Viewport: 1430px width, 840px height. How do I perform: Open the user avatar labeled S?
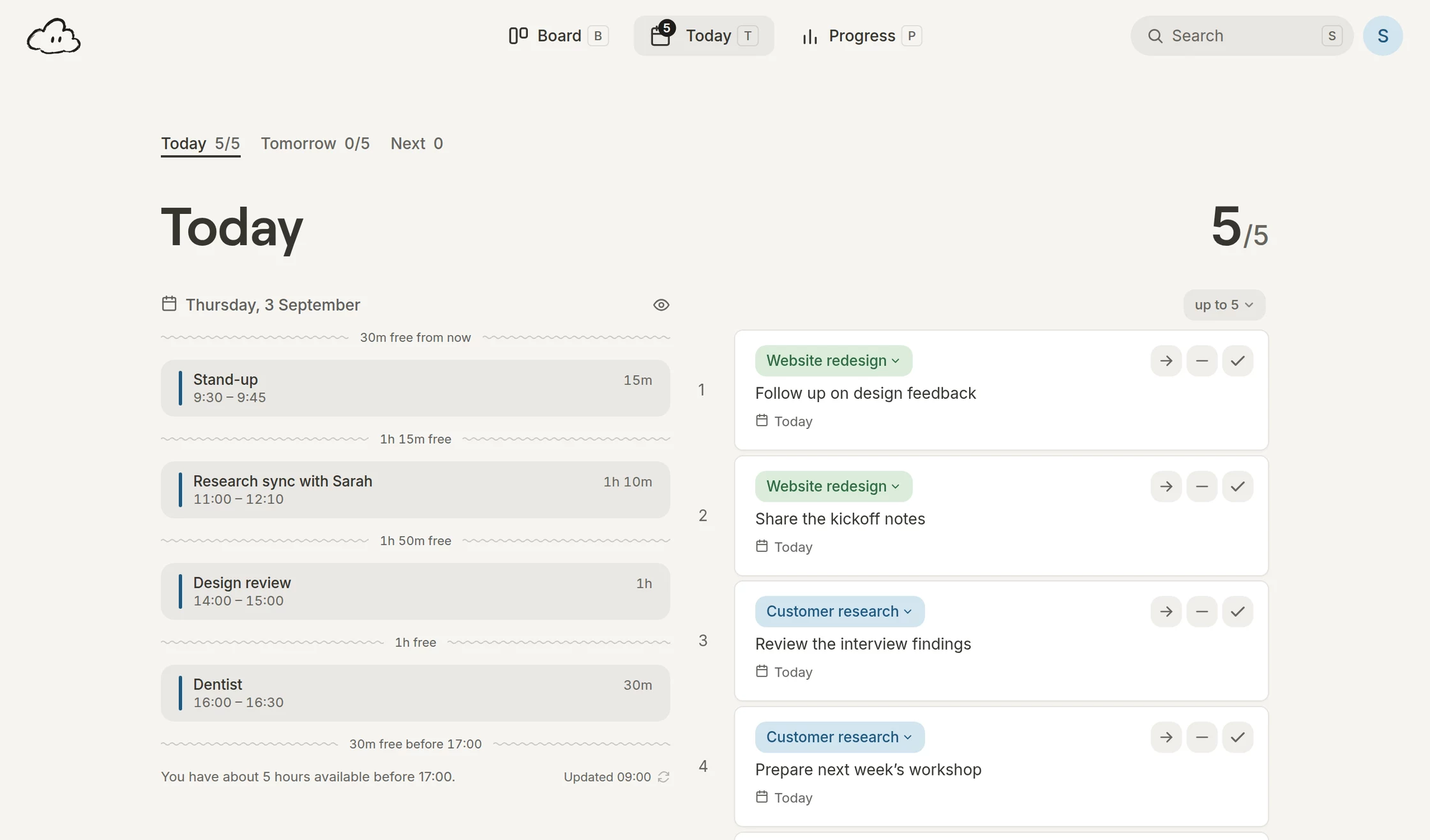click(1383, 36)
